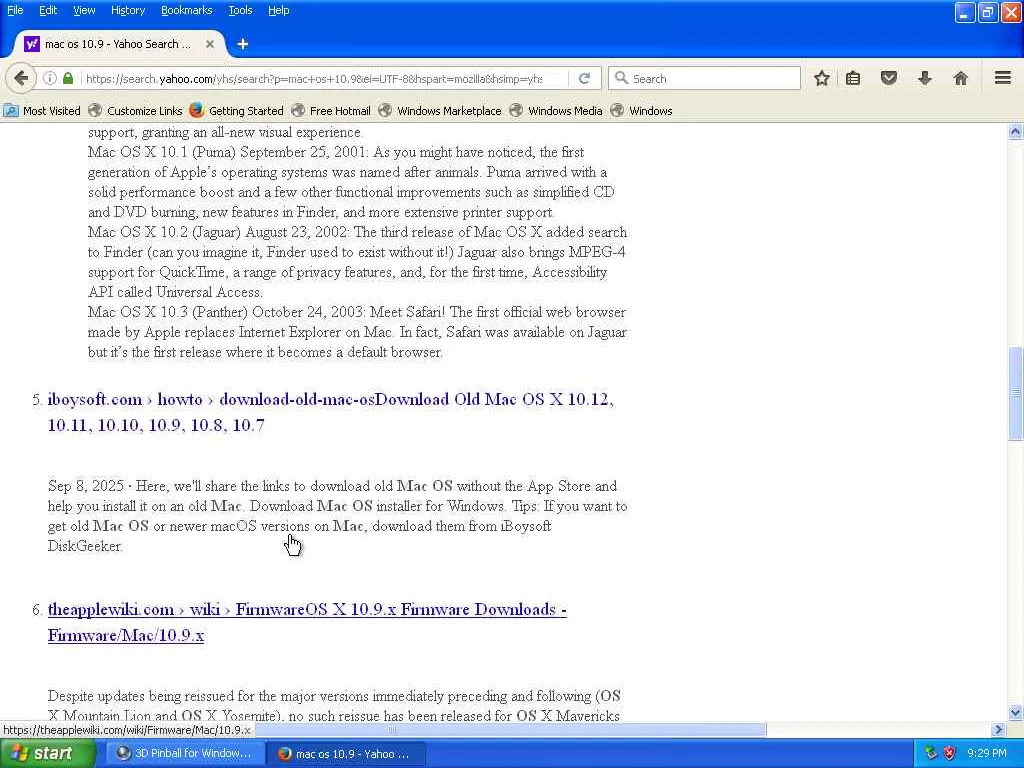1024x768 pixels.
Task: Open Customize Links bookmark
Action: click(x=135, y=110)
